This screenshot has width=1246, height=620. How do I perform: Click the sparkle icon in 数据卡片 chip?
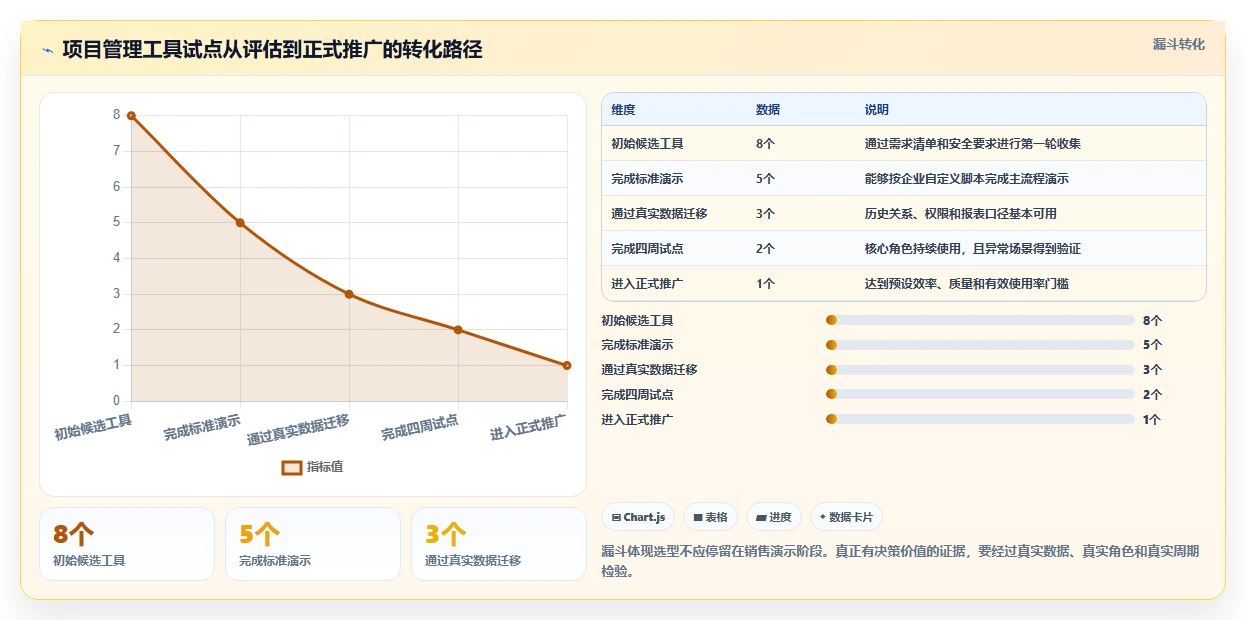(823, 517)
